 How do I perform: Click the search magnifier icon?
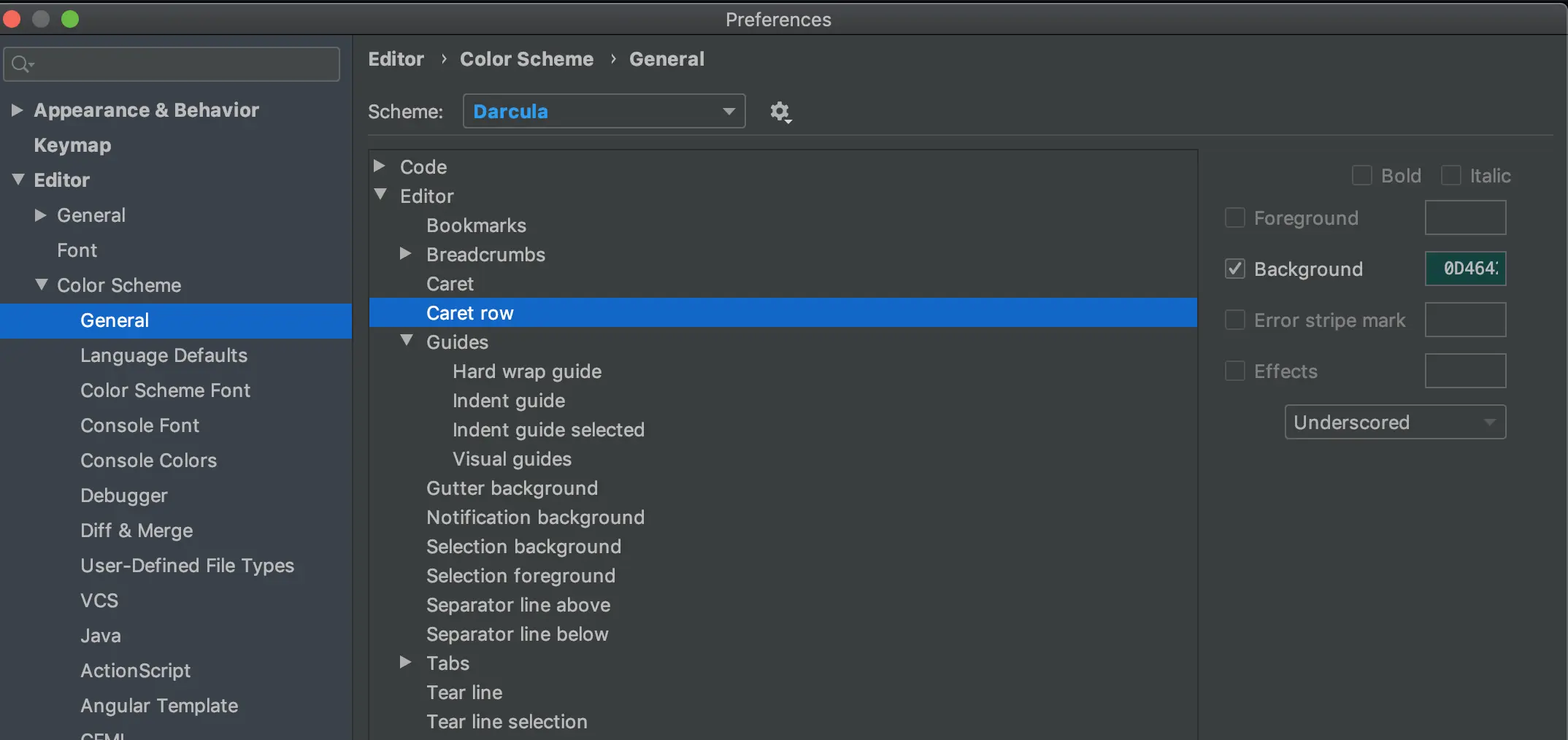pos(22,64)
